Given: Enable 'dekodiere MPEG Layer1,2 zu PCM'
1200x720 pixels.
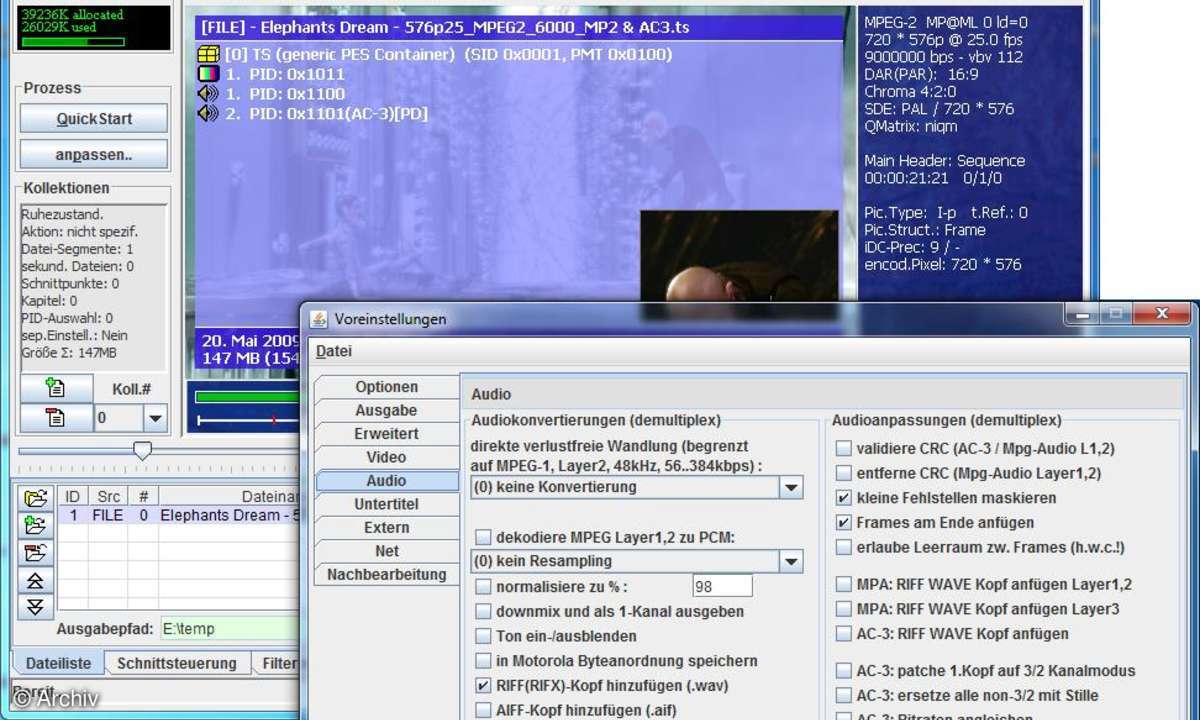Looking at the screenshot, I should pyautogui.click(x=483, y=537).
